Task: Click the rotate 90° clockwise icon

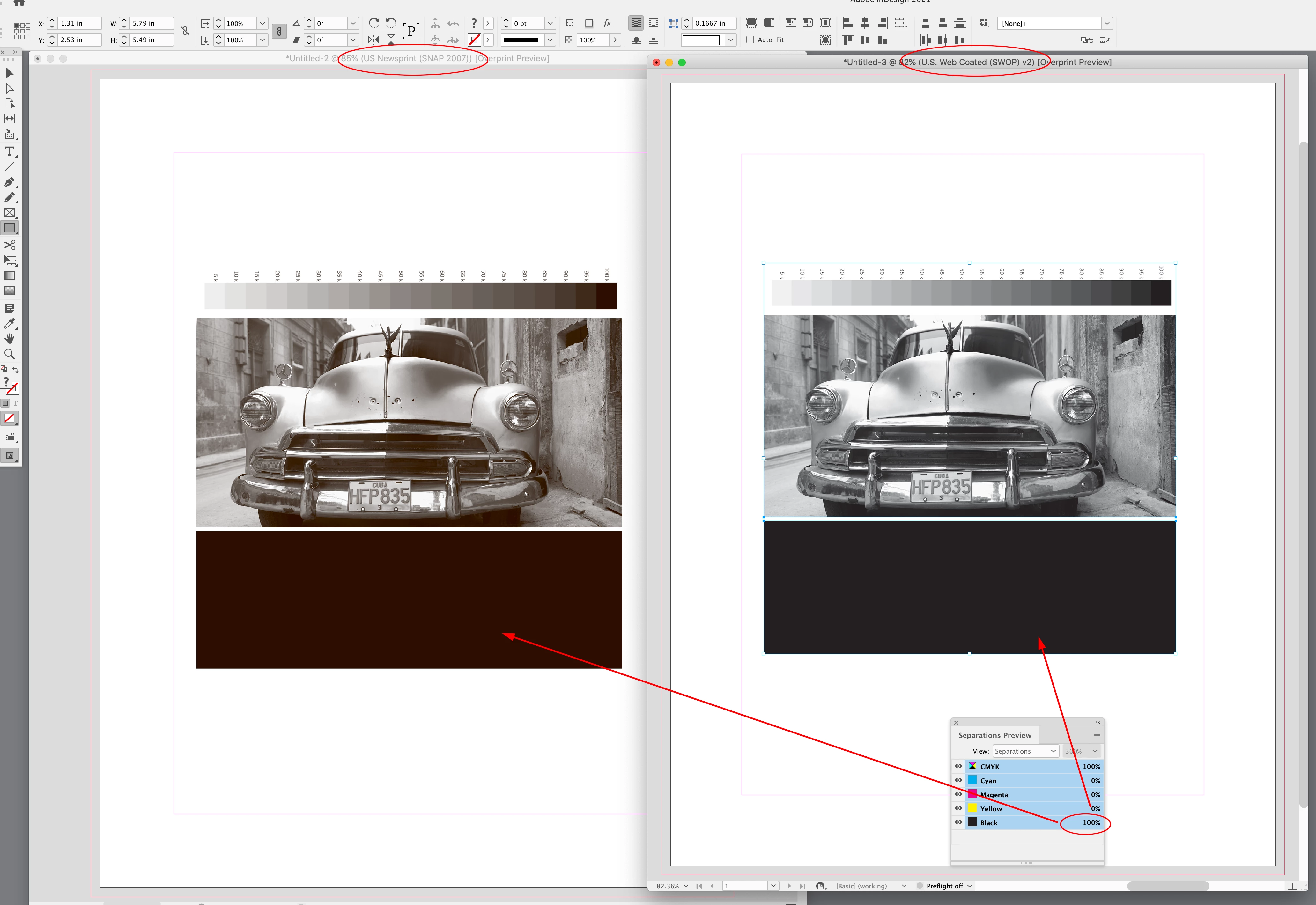Action: tap(373, 23)
